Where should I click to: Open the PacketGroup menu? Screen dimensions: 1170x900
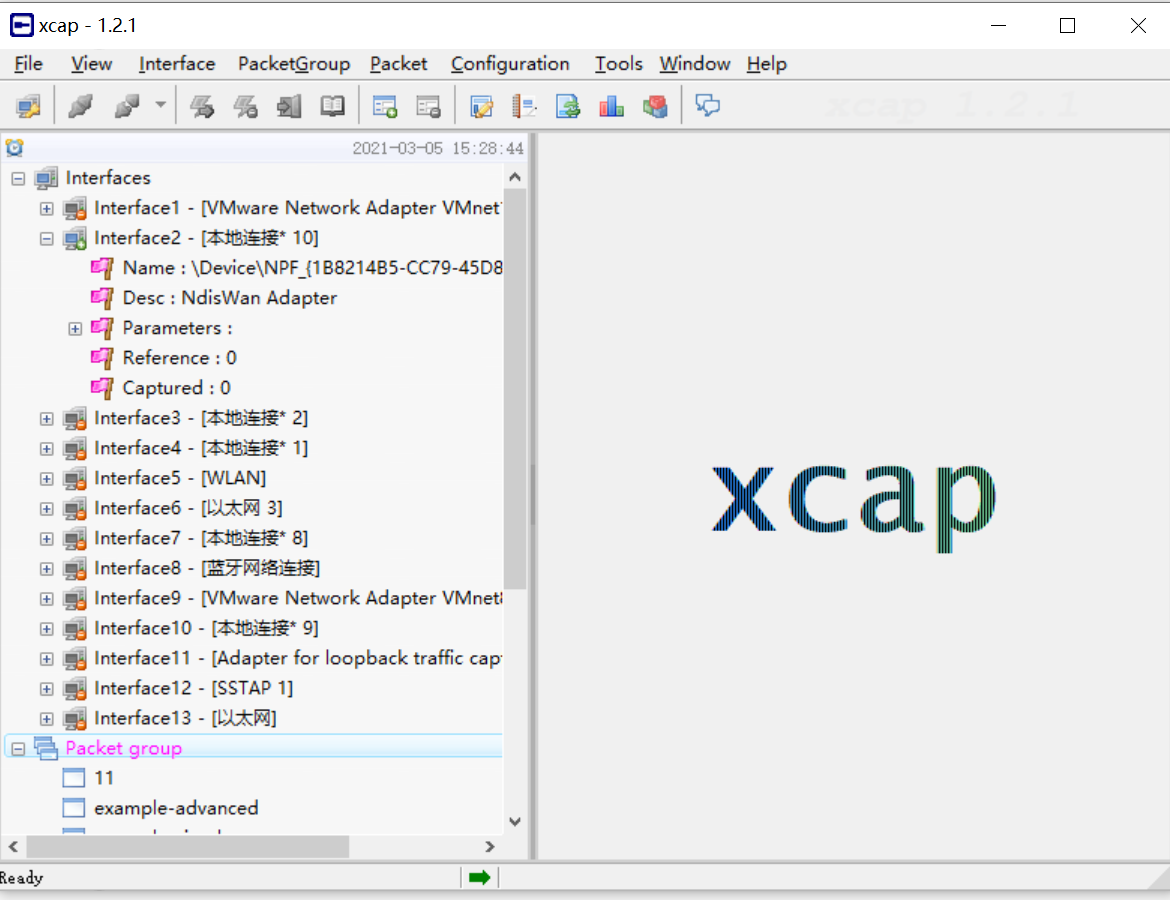coord(293,64)
